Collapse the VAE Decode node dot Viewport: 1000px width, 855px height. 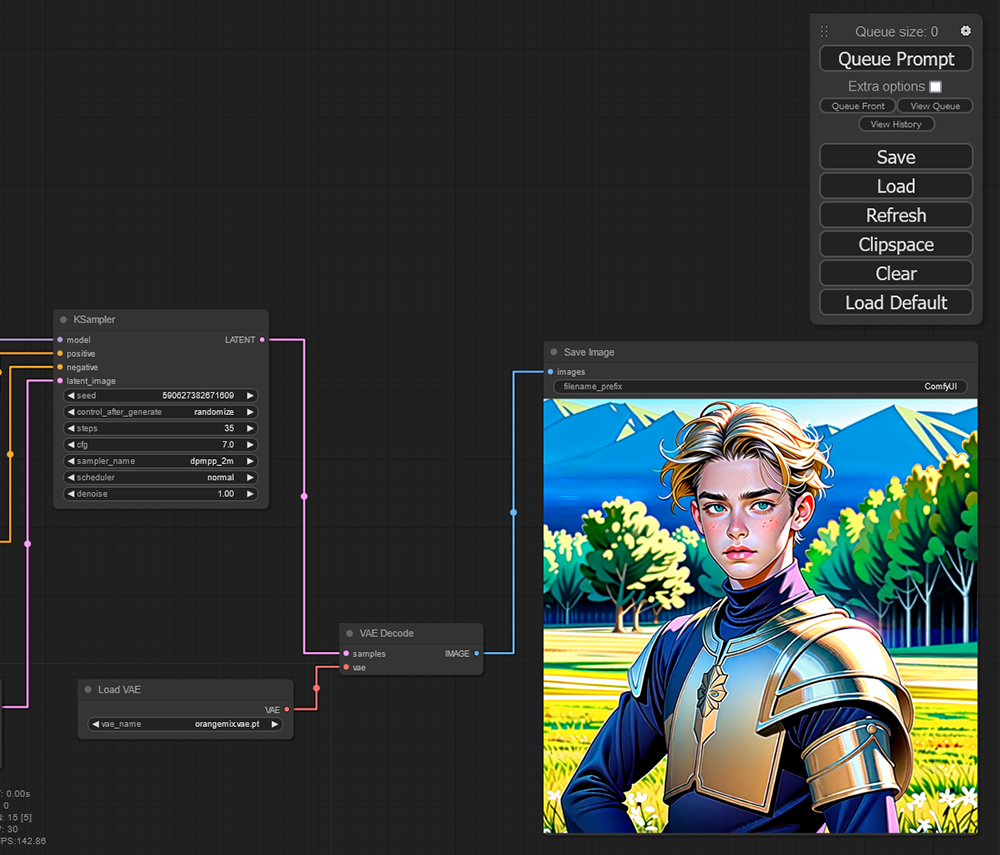350,633
